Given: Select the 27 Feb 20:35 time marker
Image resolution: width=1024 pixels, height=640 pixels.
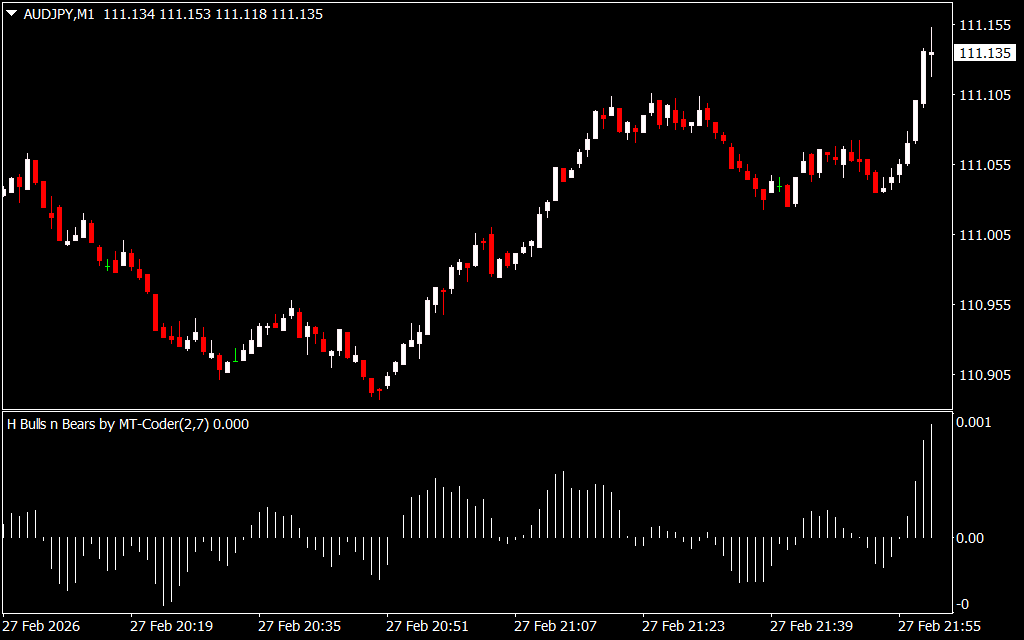Looking at the screenshot, I should tap(299, 626).
